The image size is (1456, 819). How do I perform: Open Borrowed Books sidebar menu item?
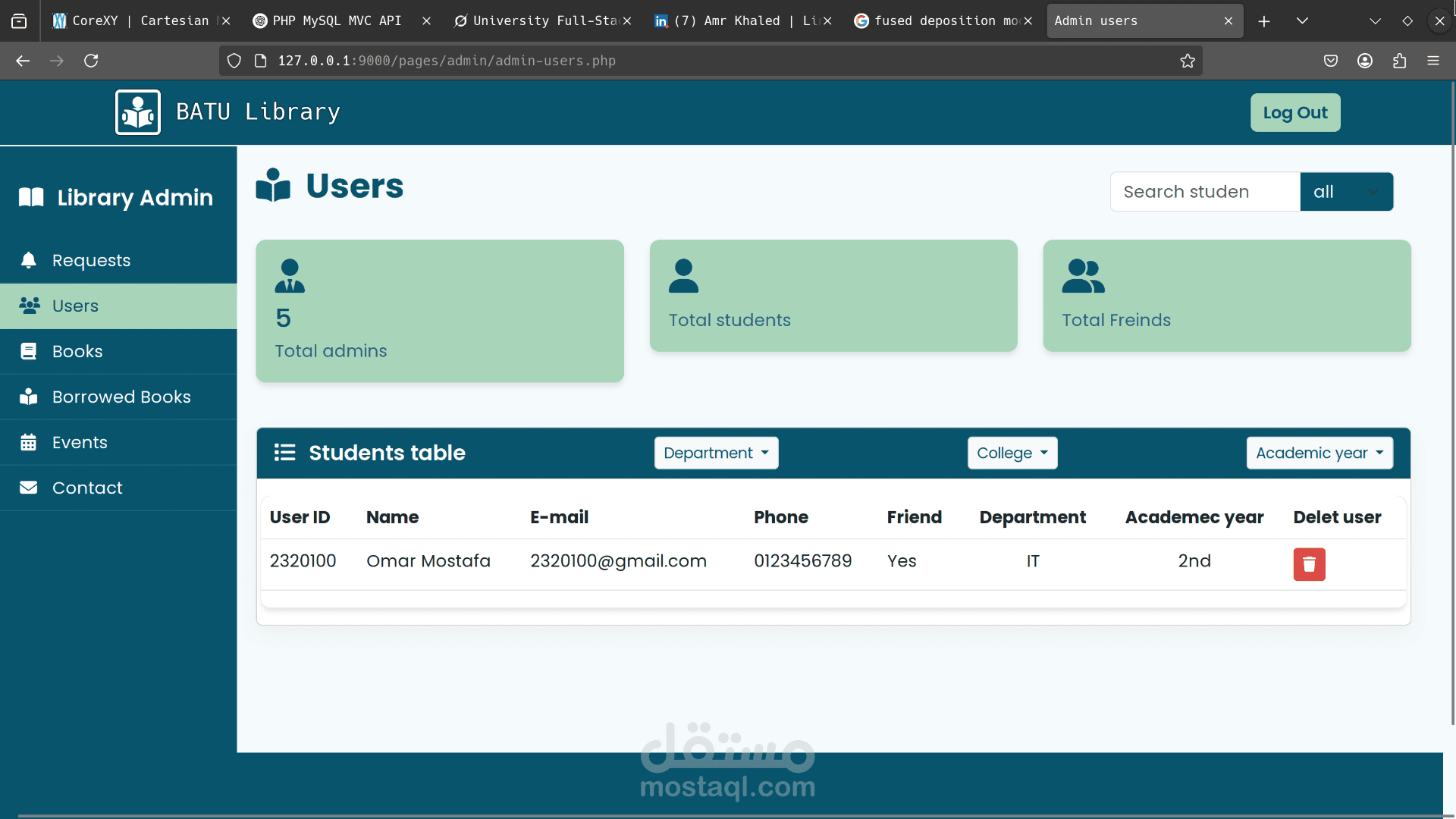click(121, 397)
